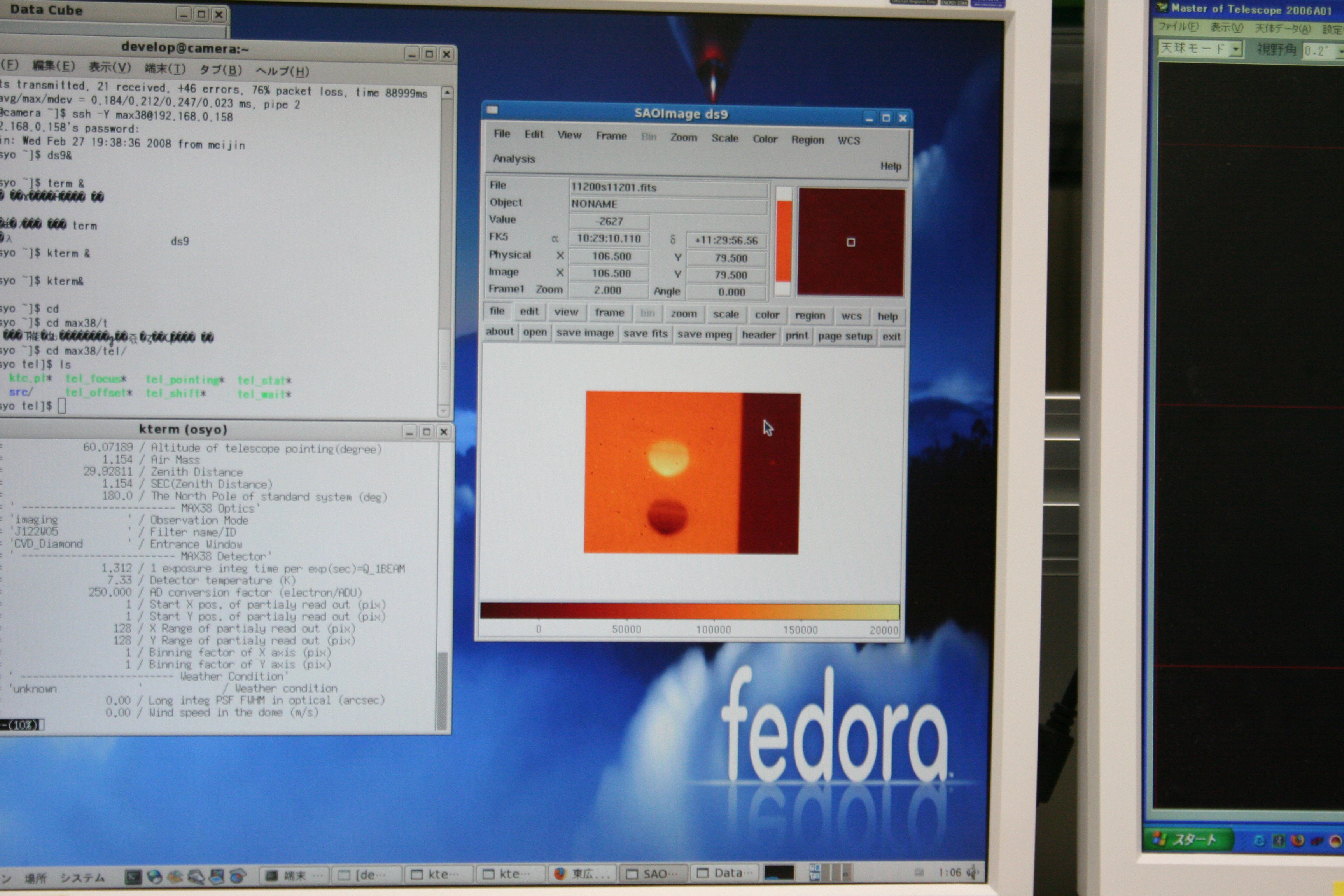This screenshot has width=1344, height=896.
Task: Open the システム menu in GNOME panel
Action: click(83, 878)
